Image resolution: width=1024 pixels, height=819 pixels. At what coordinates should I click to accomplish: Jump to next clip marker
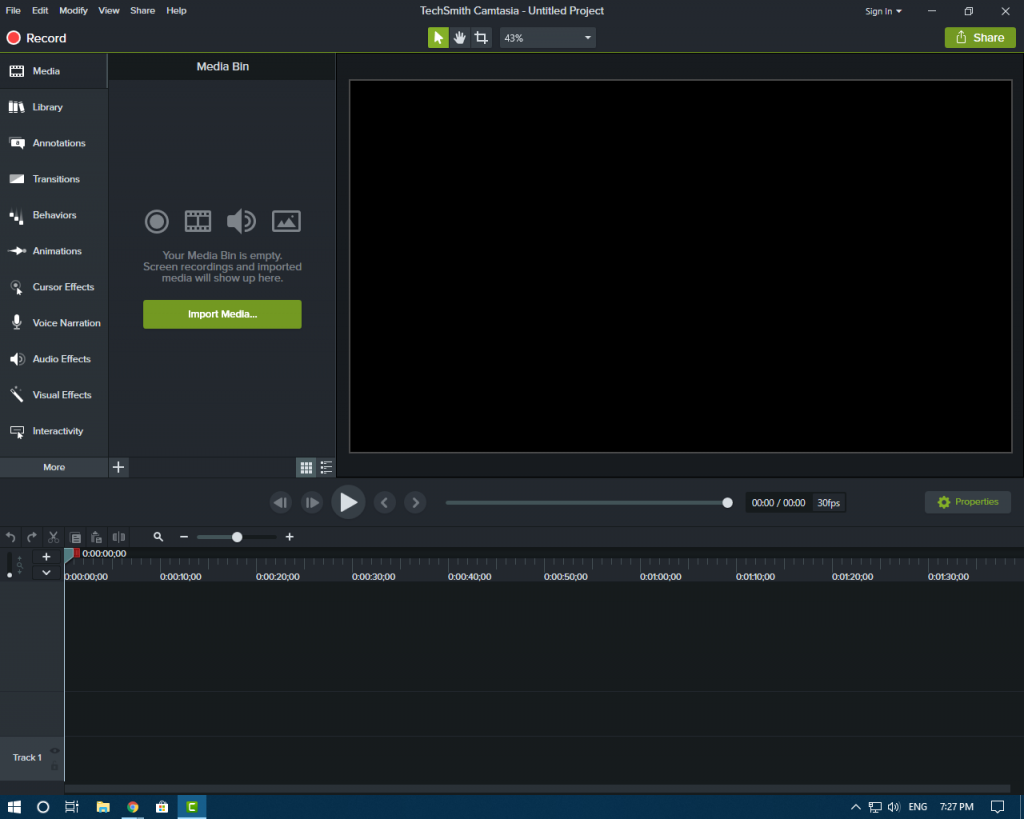click(415, 503)
